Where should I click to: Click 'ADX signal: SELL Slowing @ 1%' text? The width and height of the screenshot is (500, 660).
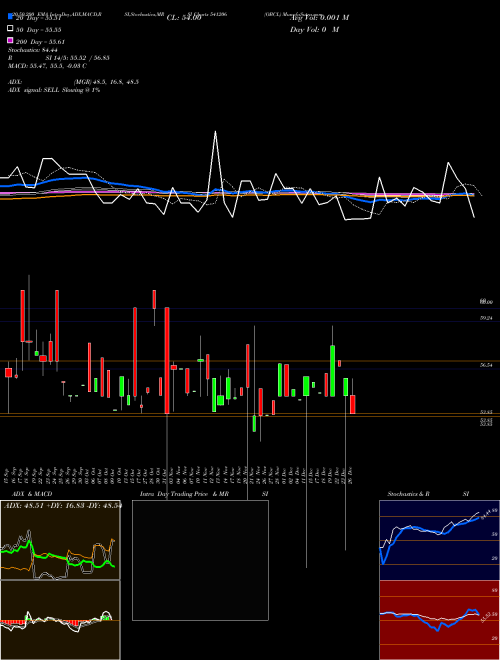coord(54,90)
